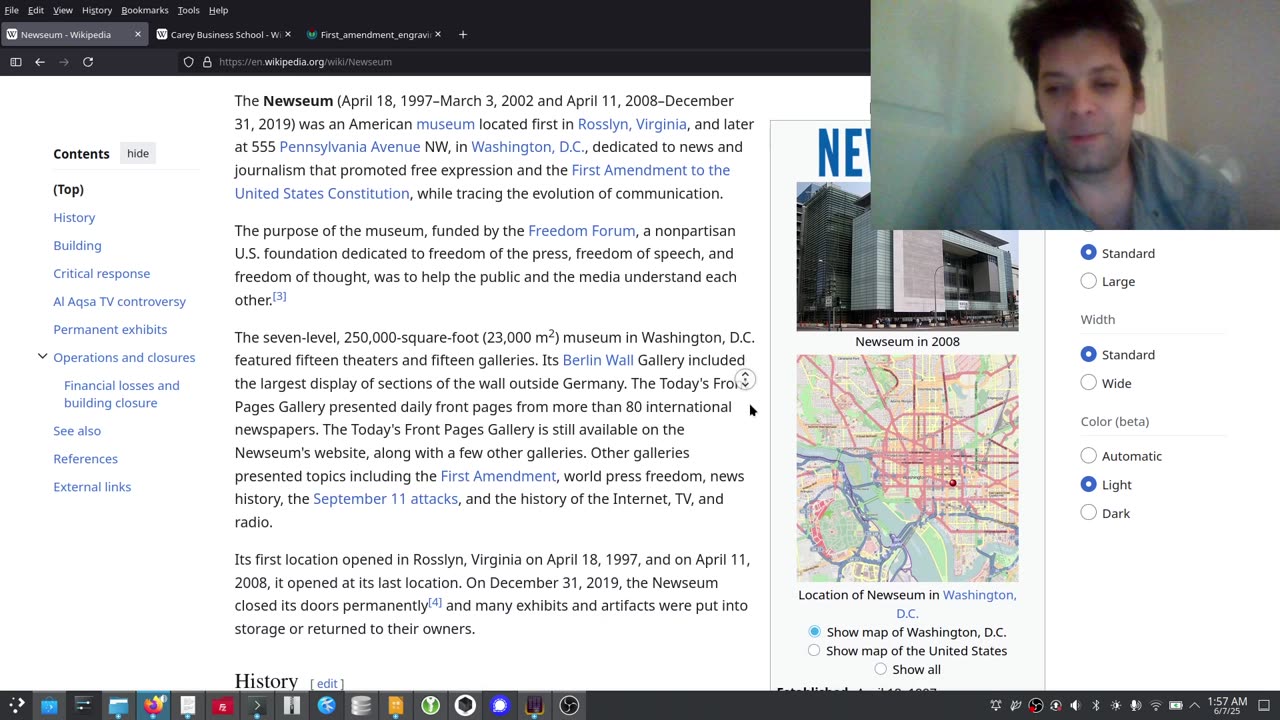Open the Tools menu

coord(188,10)
